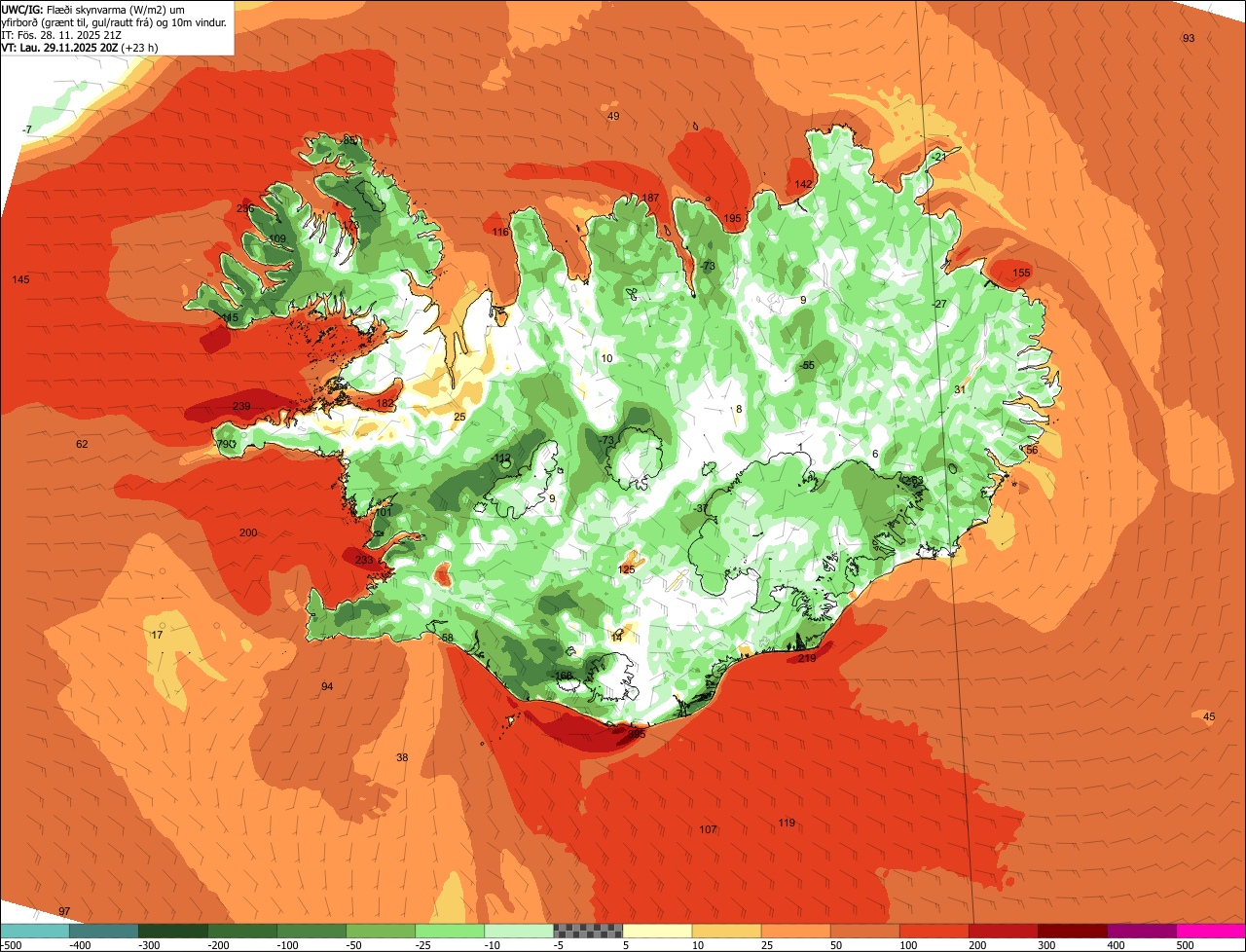Select the purple 400 to 500 legend swatch

point(1140,931)
